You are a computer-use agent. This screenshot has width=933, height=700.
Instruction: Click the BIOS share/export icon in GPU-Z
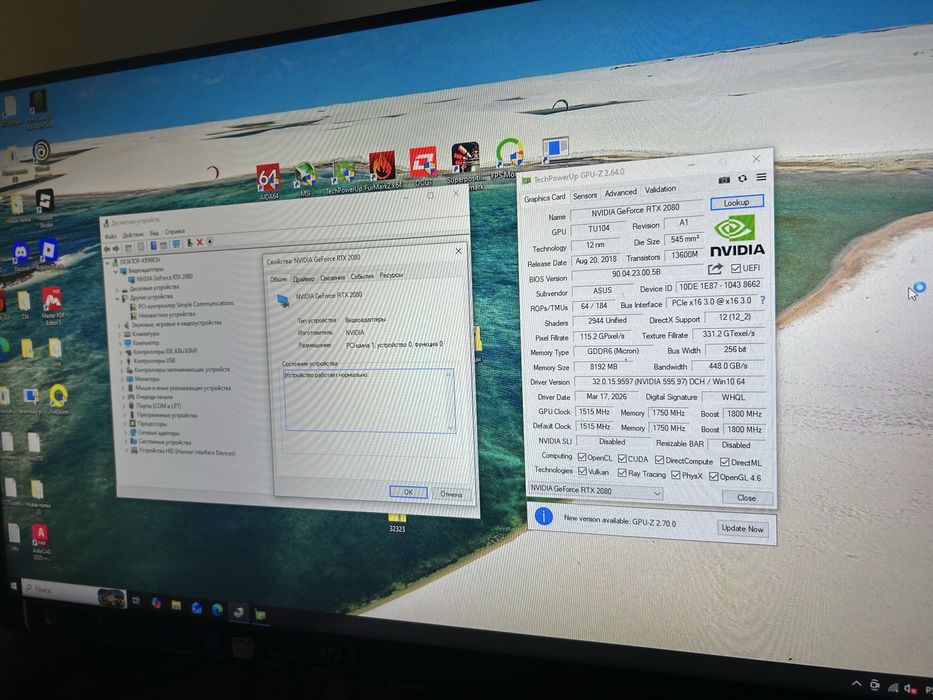click(x=715, y=269)
